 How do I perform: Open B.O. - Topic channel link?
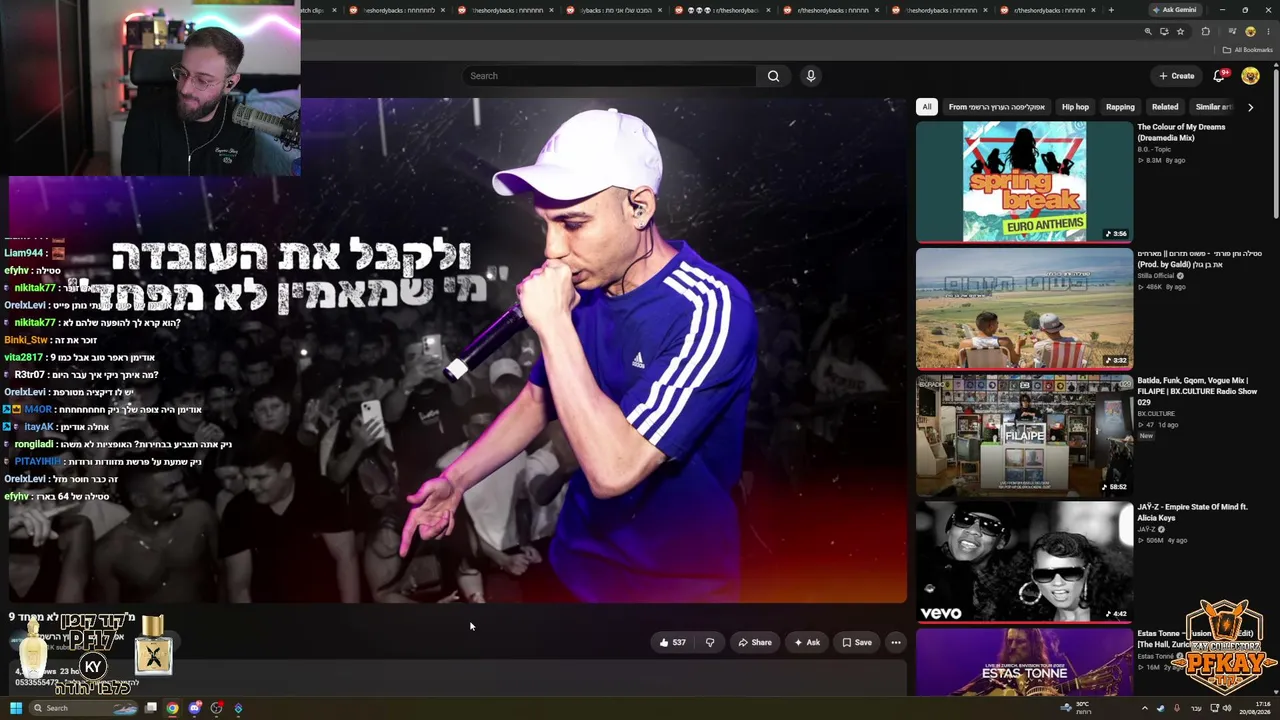tap(1154, 149)
